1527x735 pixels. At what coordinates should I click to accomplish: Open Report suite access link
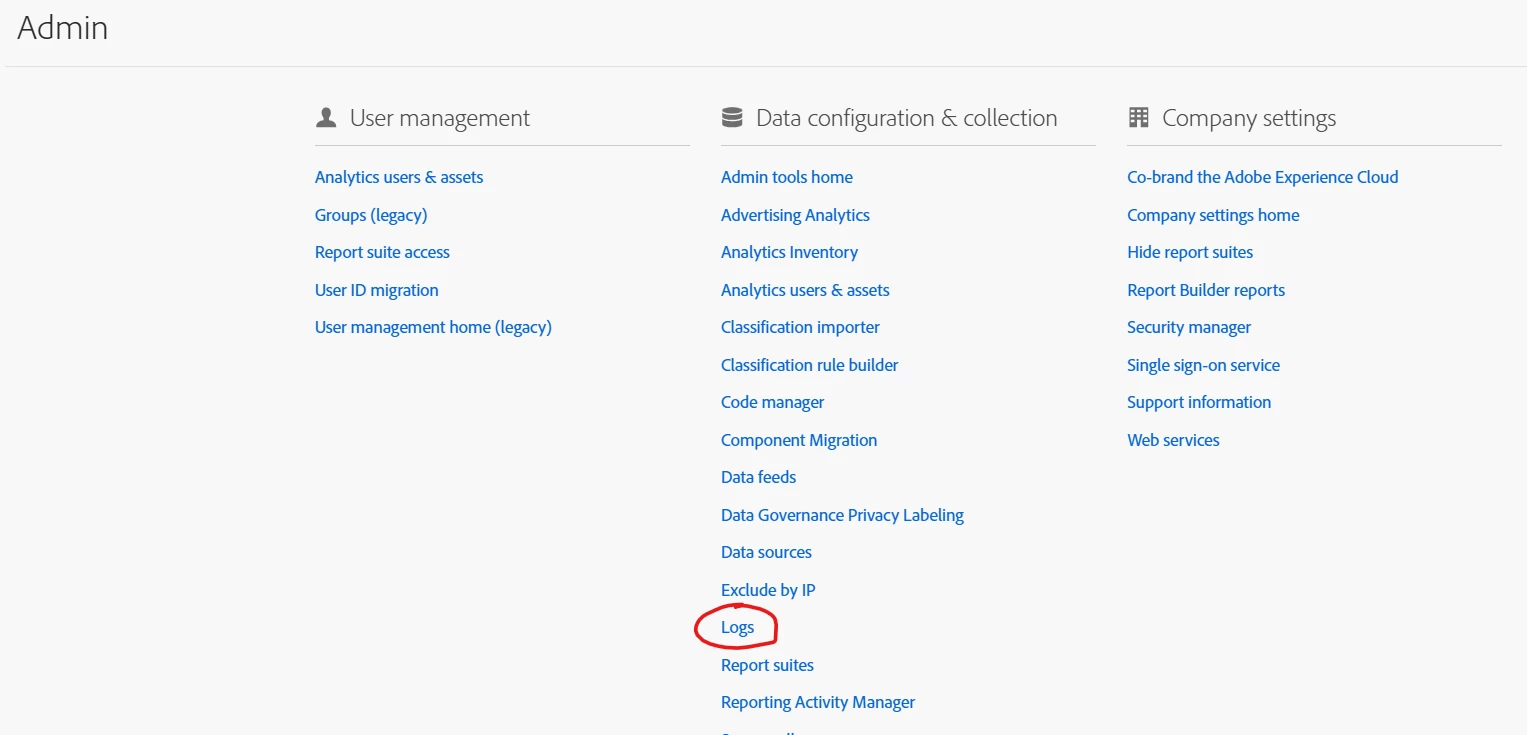pyautogui.click(x=382, y=252)
